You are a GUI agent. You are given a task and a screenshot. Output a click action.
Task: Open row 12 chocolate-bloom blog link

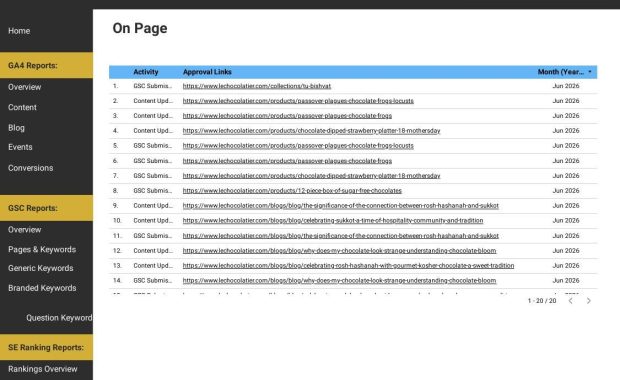(339, 251)
